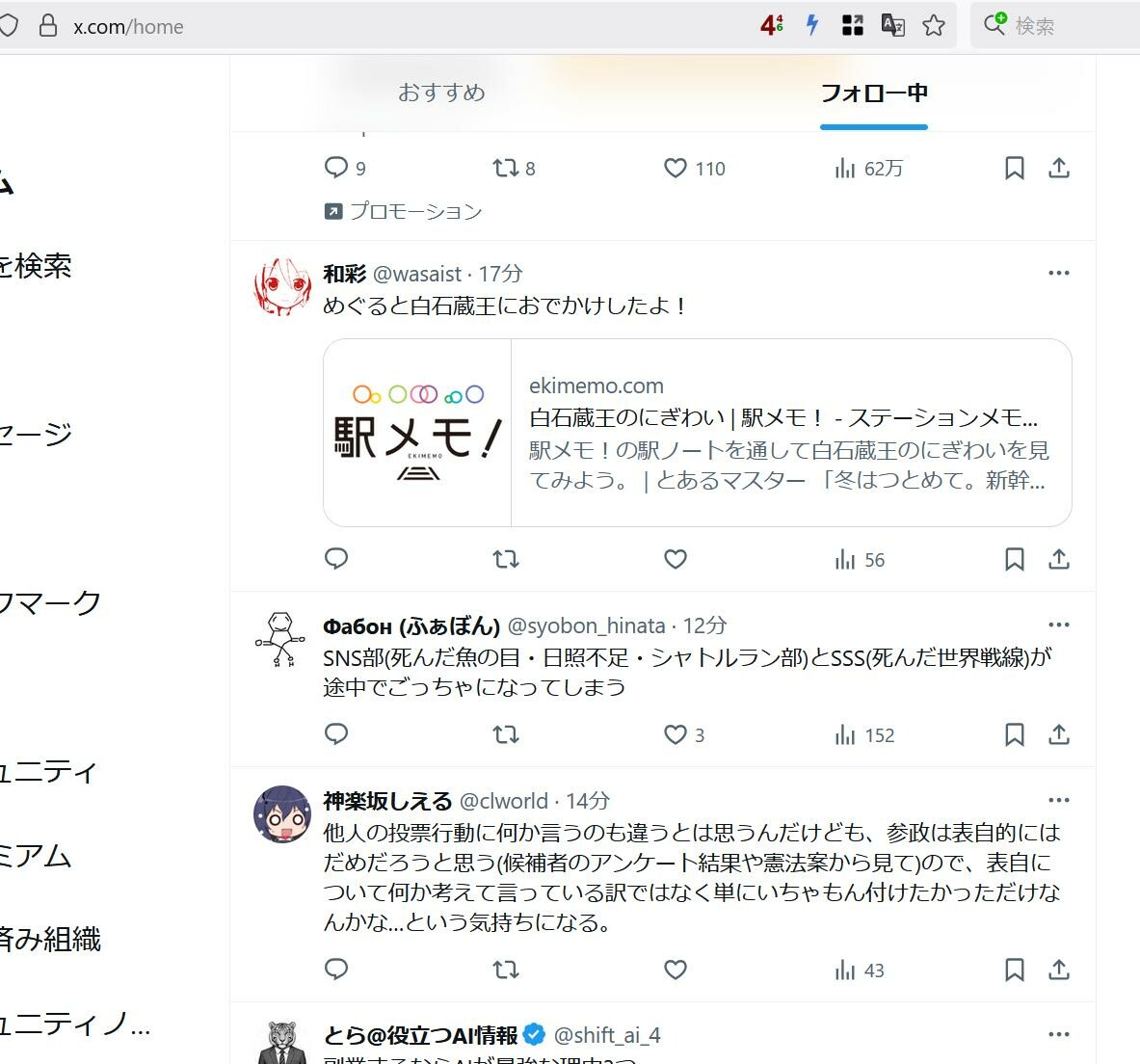Bookmark the 神楽坂しえる @clworld post
The width and height of the screenshot is (1140, 1064).
pyautogui.click(x=1014, y=970)
